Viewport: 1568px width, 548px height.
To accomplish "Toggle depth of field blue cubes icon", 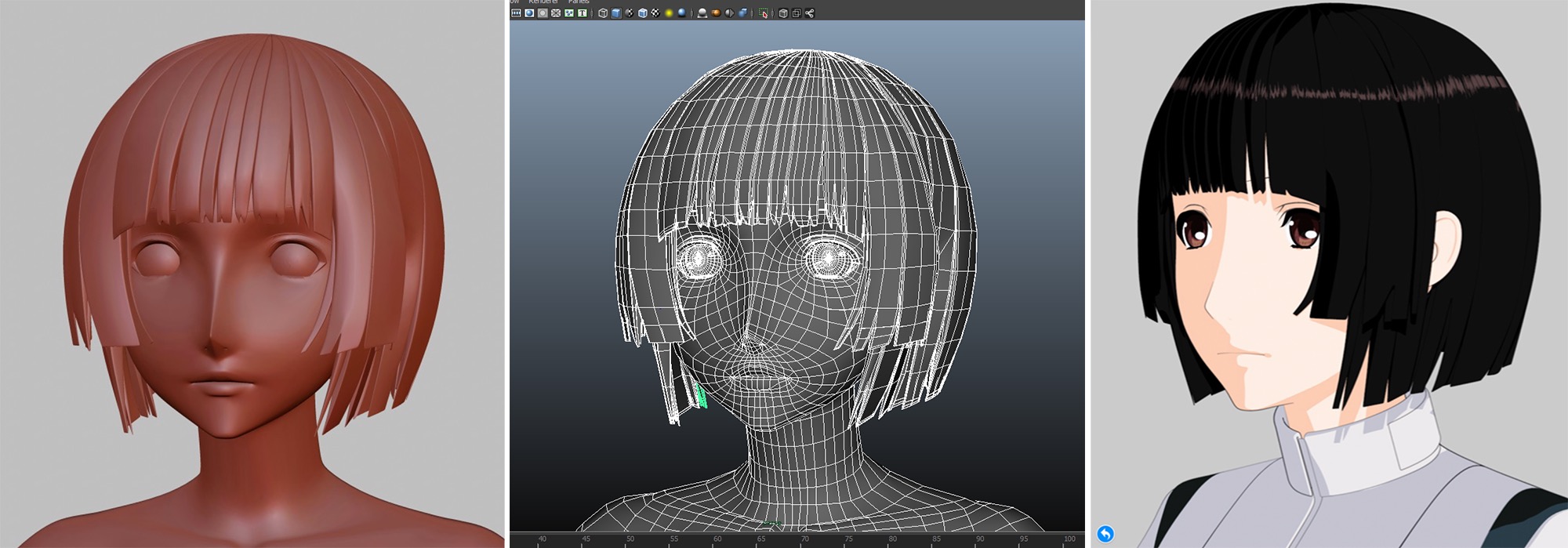I will [x=742, y=13].
